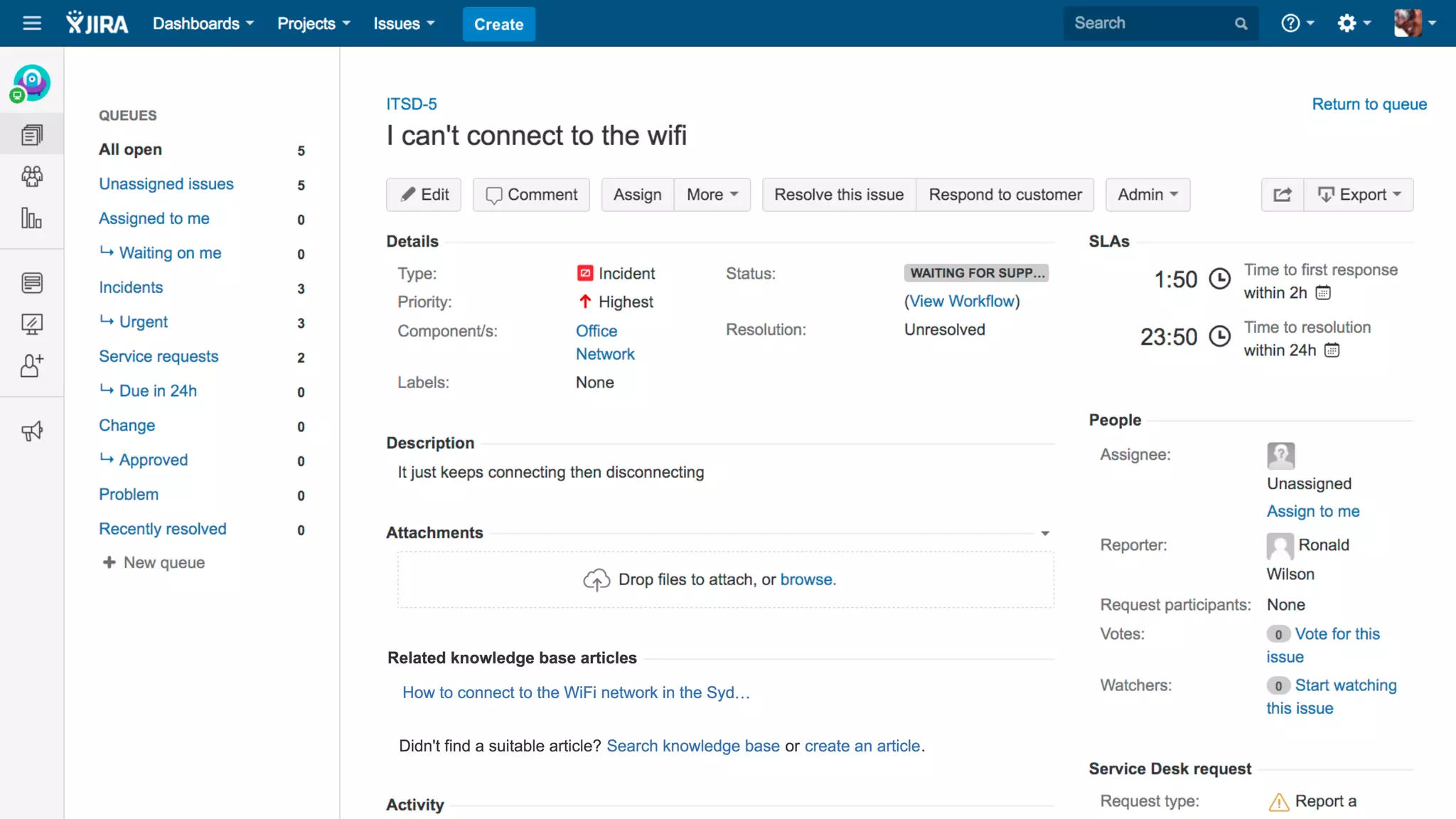
Task: Click the Queues icon in sidebar
Action: pos(32,135)
